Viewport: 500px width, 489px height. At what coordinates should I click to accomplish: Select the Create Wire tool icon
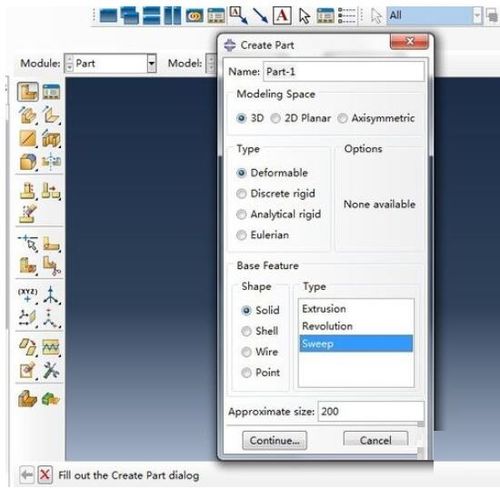(x=28, y=138)
